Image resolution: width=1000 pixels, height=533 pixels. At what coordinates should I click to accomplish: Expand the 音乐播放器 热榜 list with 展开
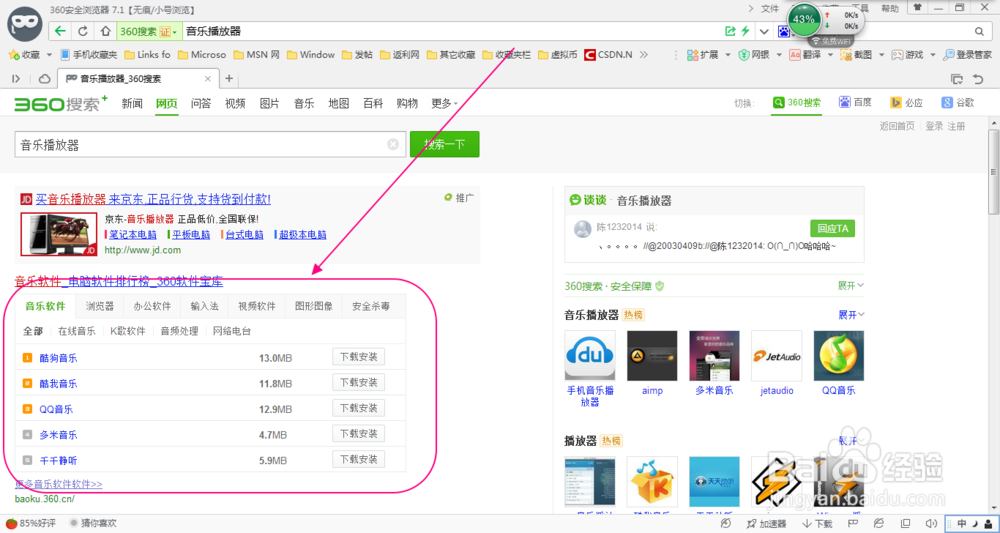tap(851, 315)
